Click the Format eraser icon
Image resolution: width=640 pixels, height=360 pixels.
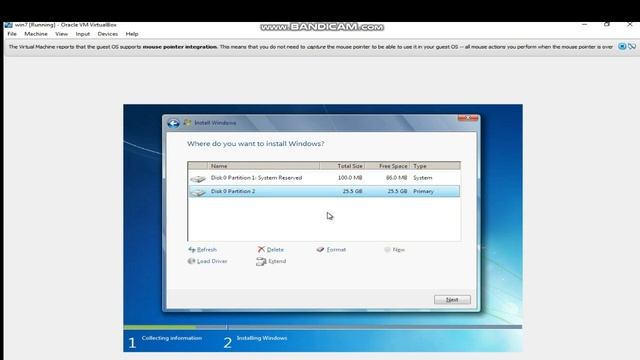point(320,249)
